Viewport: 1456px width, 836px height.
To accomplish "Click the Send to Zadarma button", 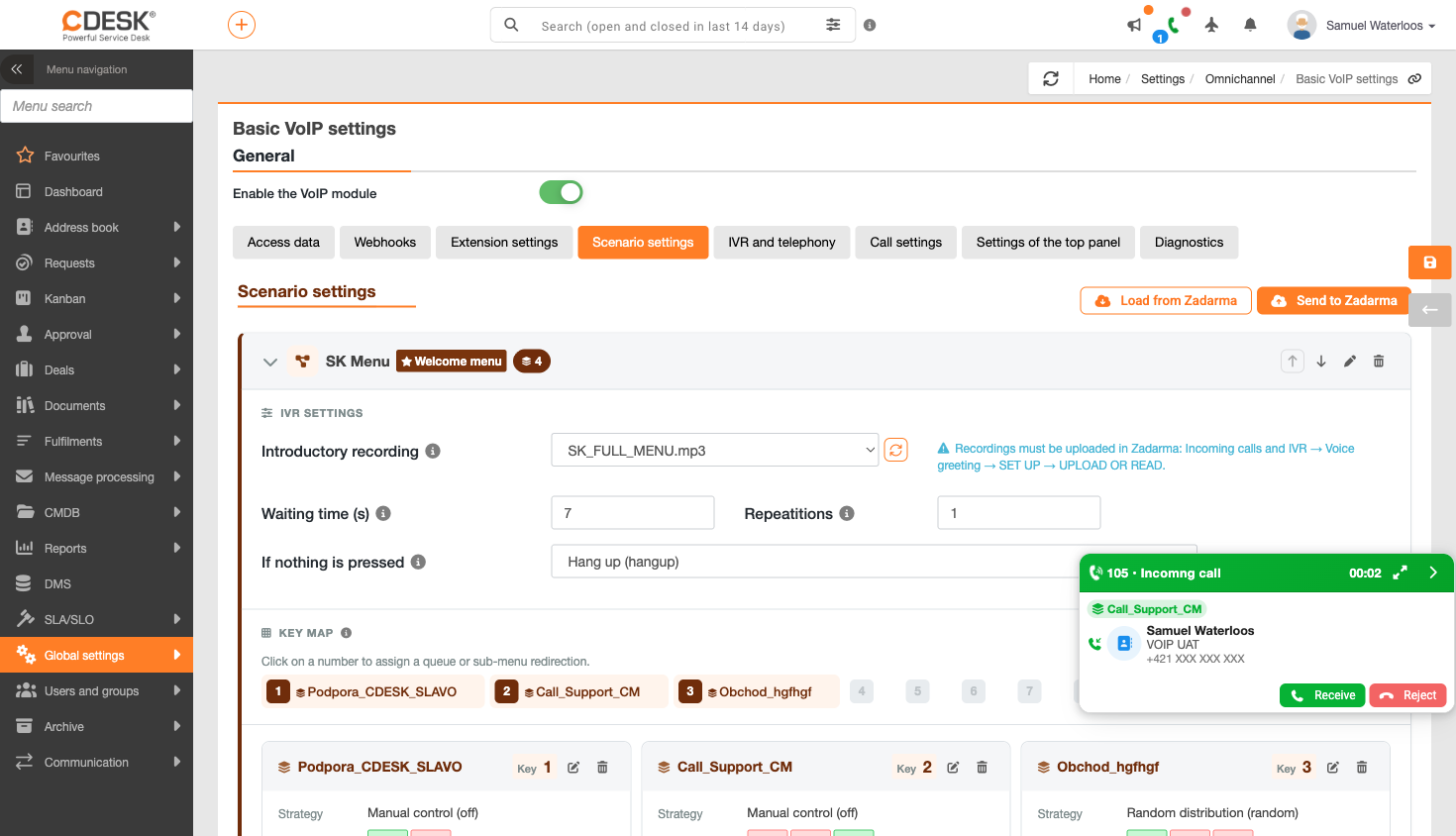I will [1334, 300].
